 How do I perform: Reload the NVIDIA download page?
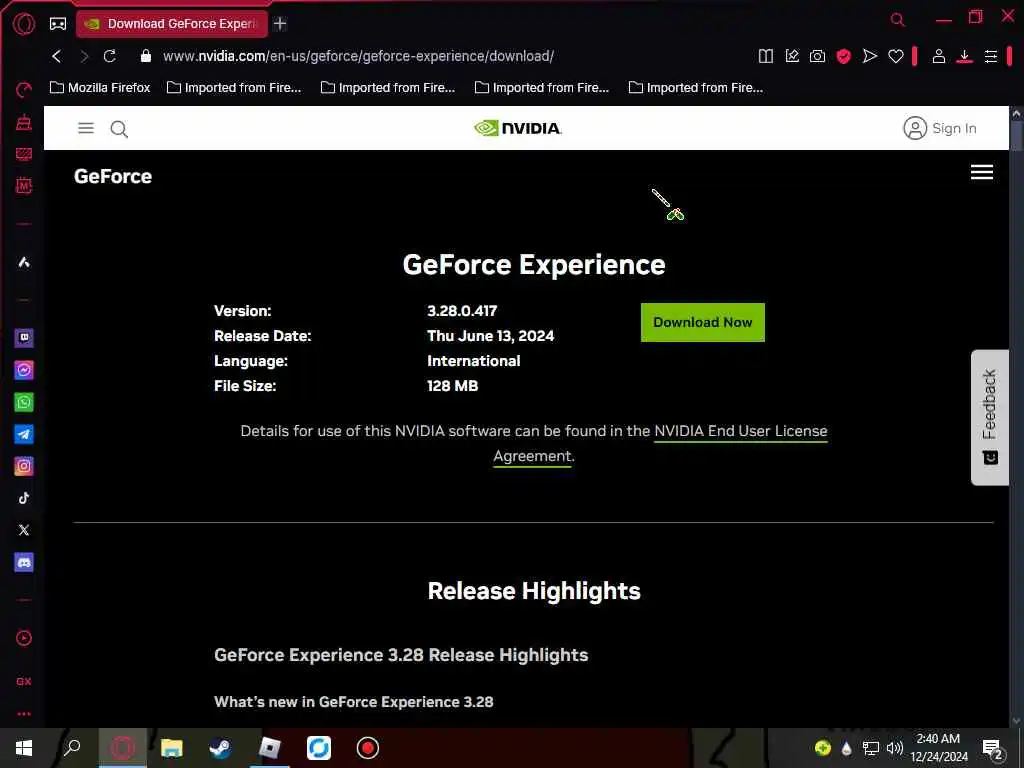coord(110,56)
